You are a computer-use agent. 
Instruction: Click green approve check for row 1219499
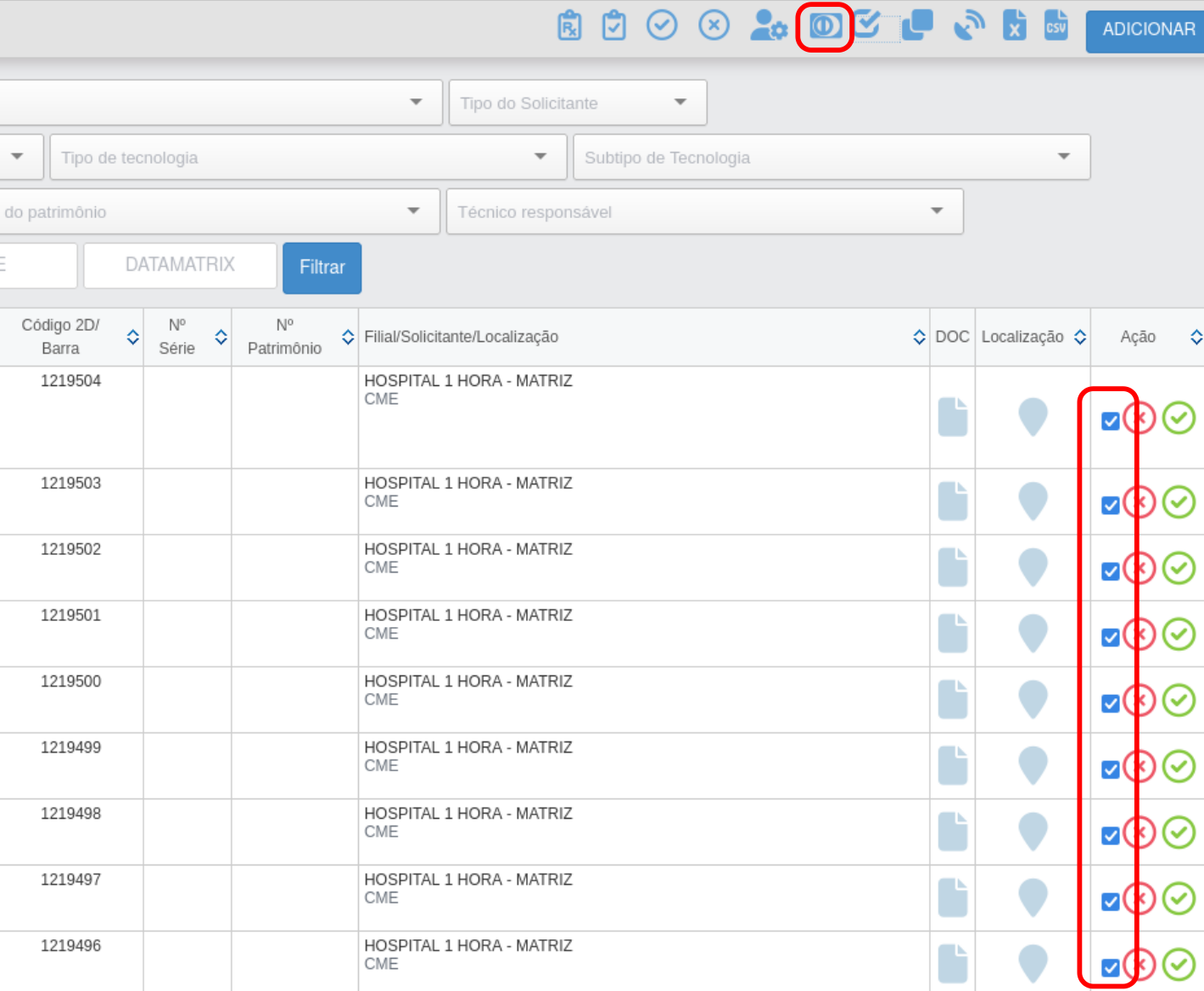point(1179,766)
